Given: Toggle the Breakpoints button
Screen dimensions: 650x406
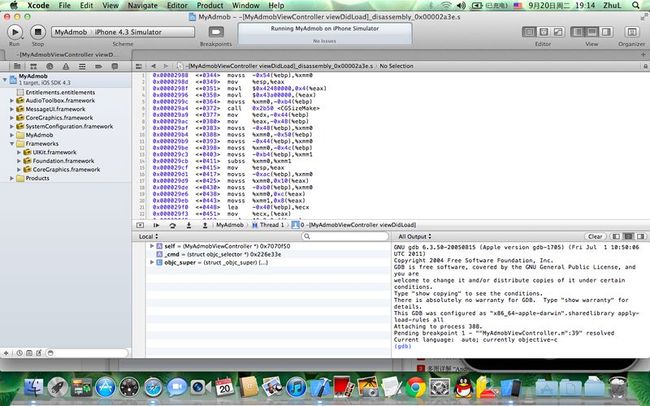Looking at the screenshot, I should tap(216, 32).
